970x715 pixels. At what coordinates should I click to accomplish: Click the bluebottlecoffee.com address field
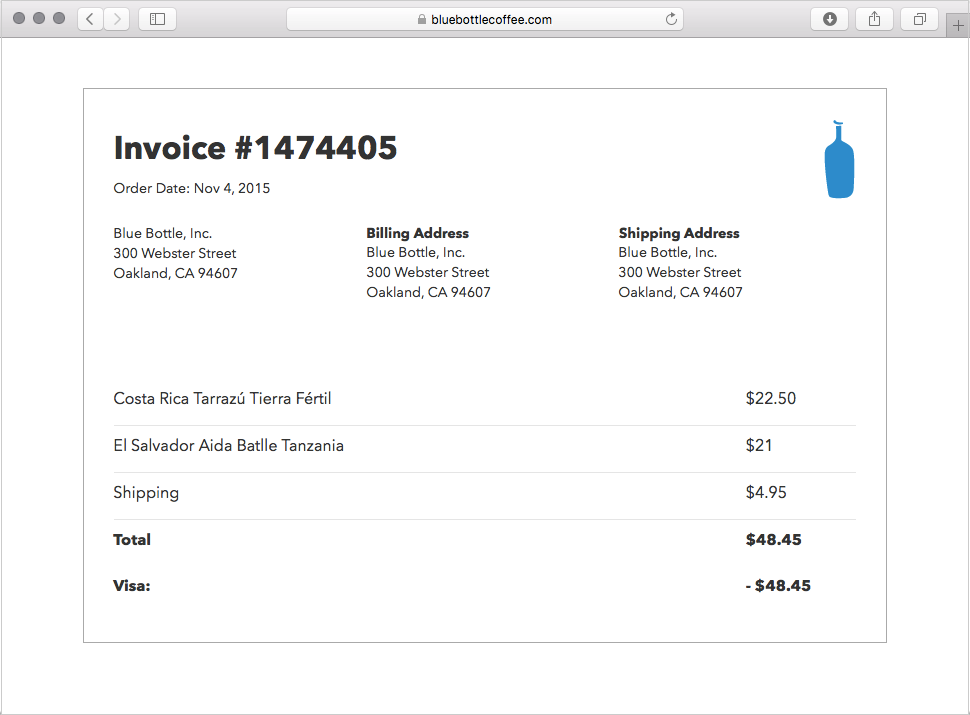[485, 19]
